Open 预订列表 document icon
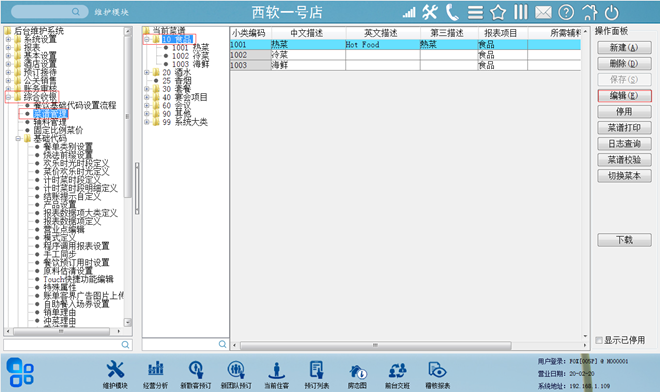Viewport: 660px width, 392px height. (317, 370)
